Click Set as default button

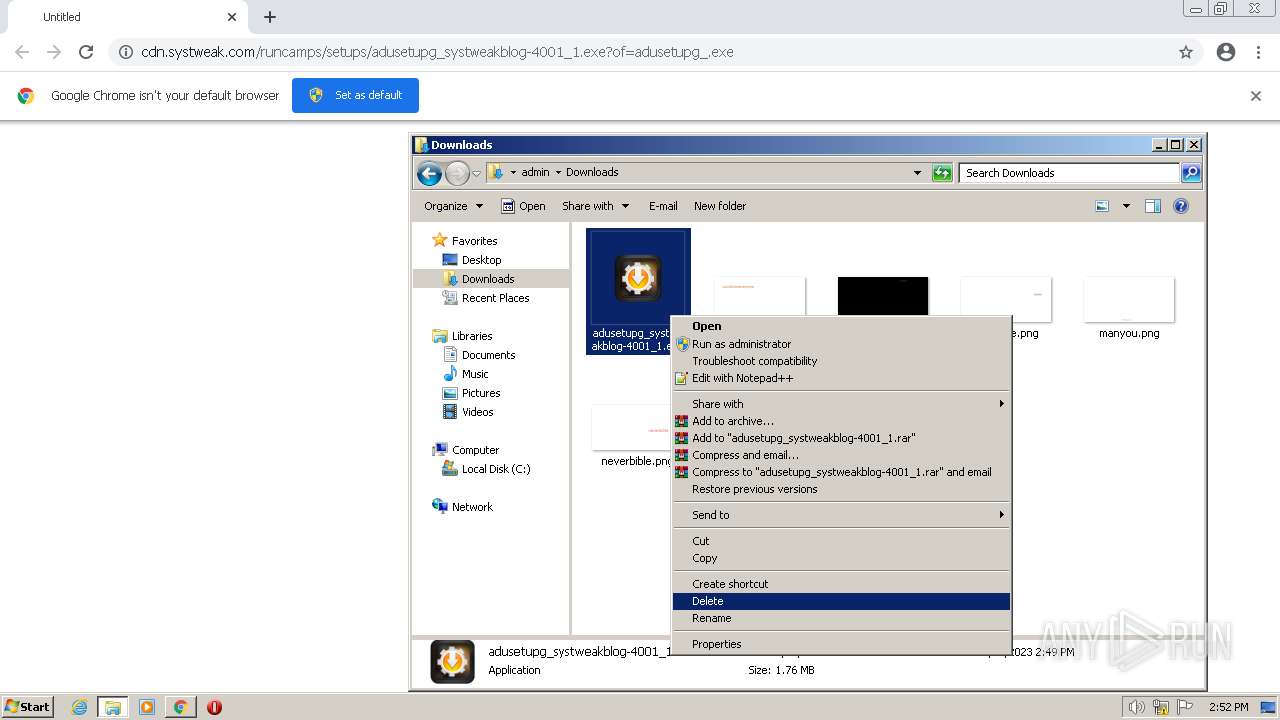(355, 95)
